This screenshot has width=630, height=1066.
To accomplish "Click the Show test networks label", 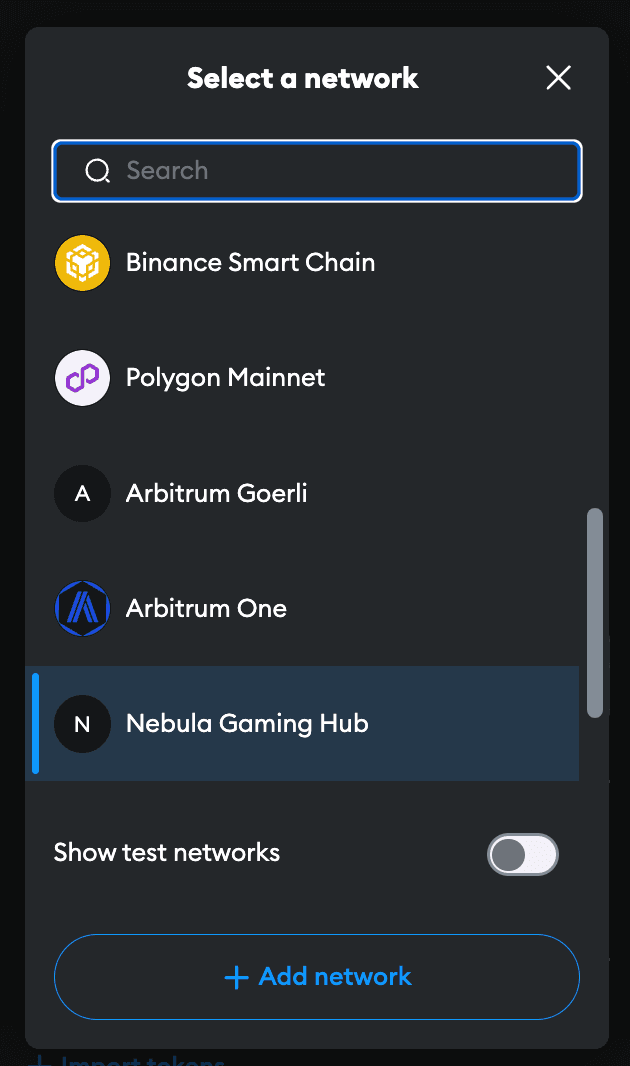I will [167, 853].
